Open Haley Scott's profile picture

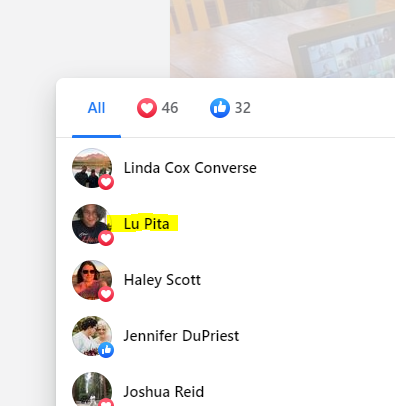[x=92, y=280]
